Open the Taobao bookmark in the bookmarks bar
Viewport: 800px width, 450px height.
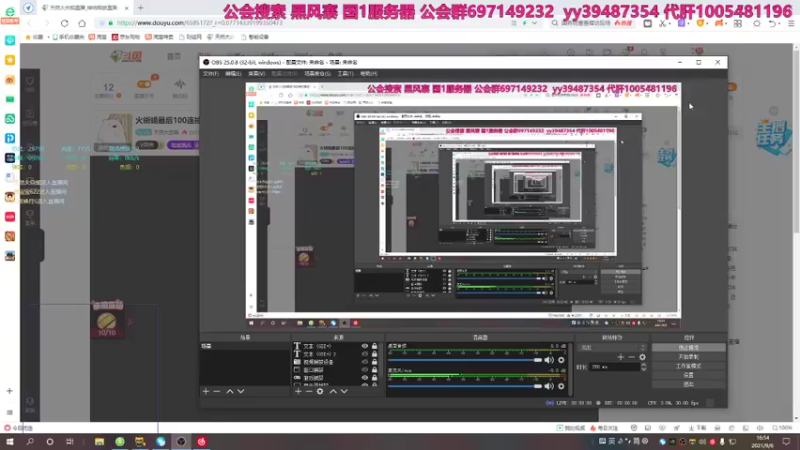coord(98,37)
